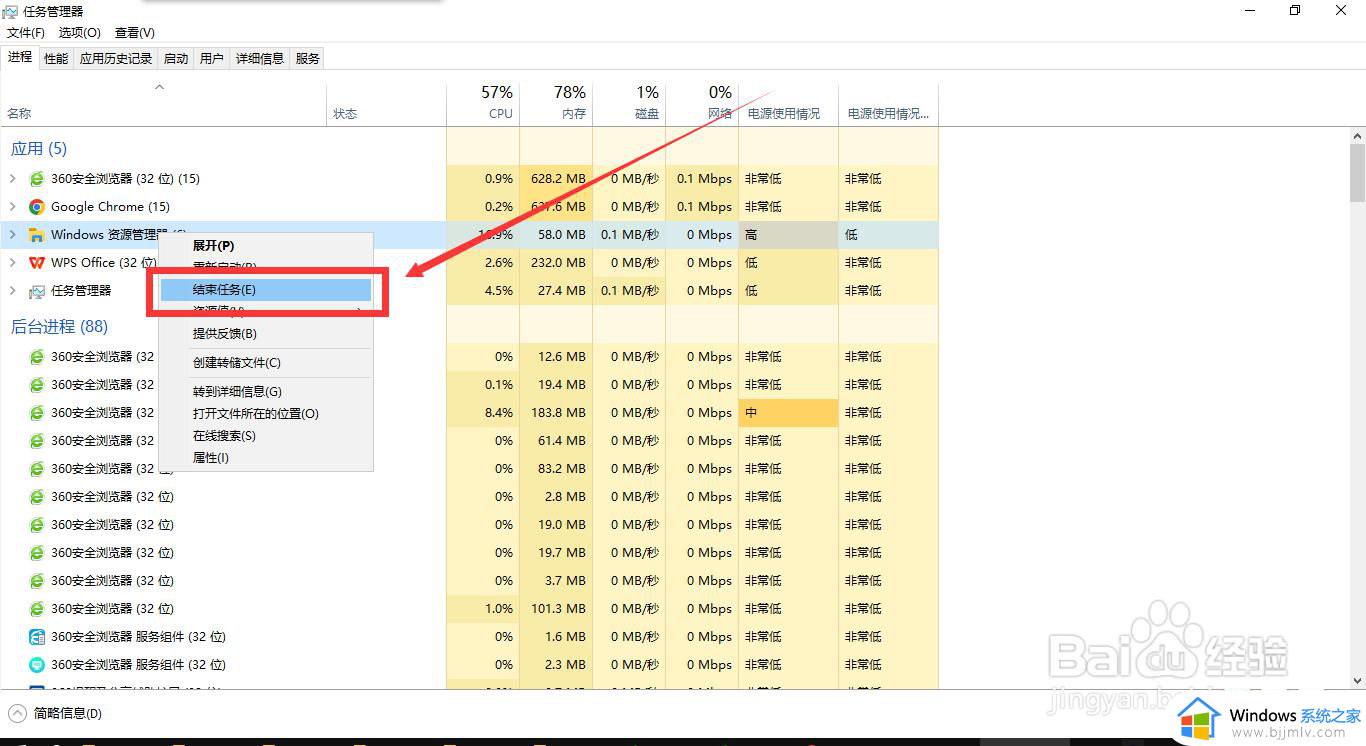This screenshot has width=1366, height=746.
Task: Open the 服务 tab
Action: [x=308, y=59]
